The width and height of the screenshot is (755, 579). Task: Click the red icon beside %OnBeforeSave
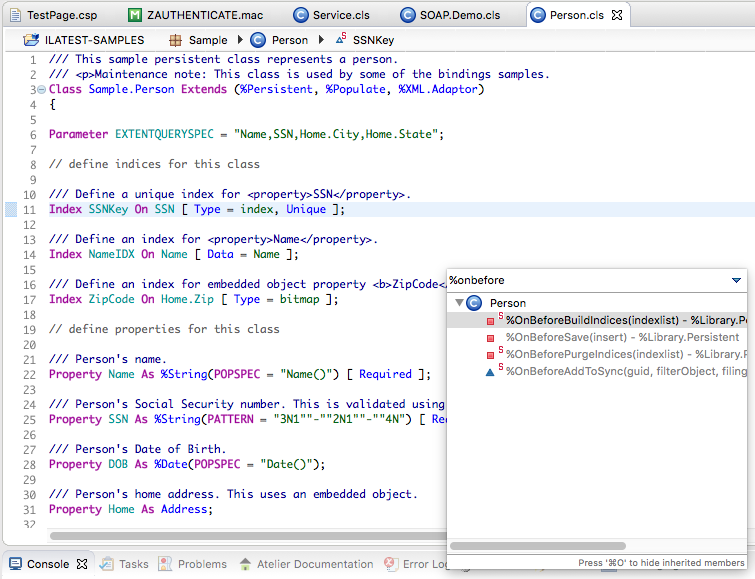pos(490,338)
